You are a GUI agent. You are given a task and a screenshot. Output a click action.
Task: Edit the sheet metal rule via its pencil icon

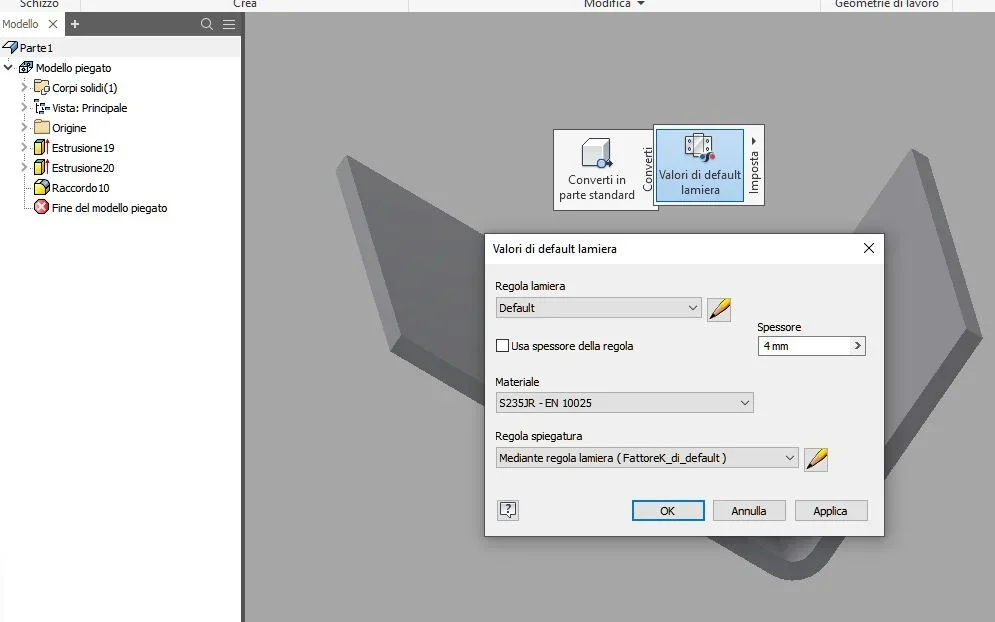719,309
